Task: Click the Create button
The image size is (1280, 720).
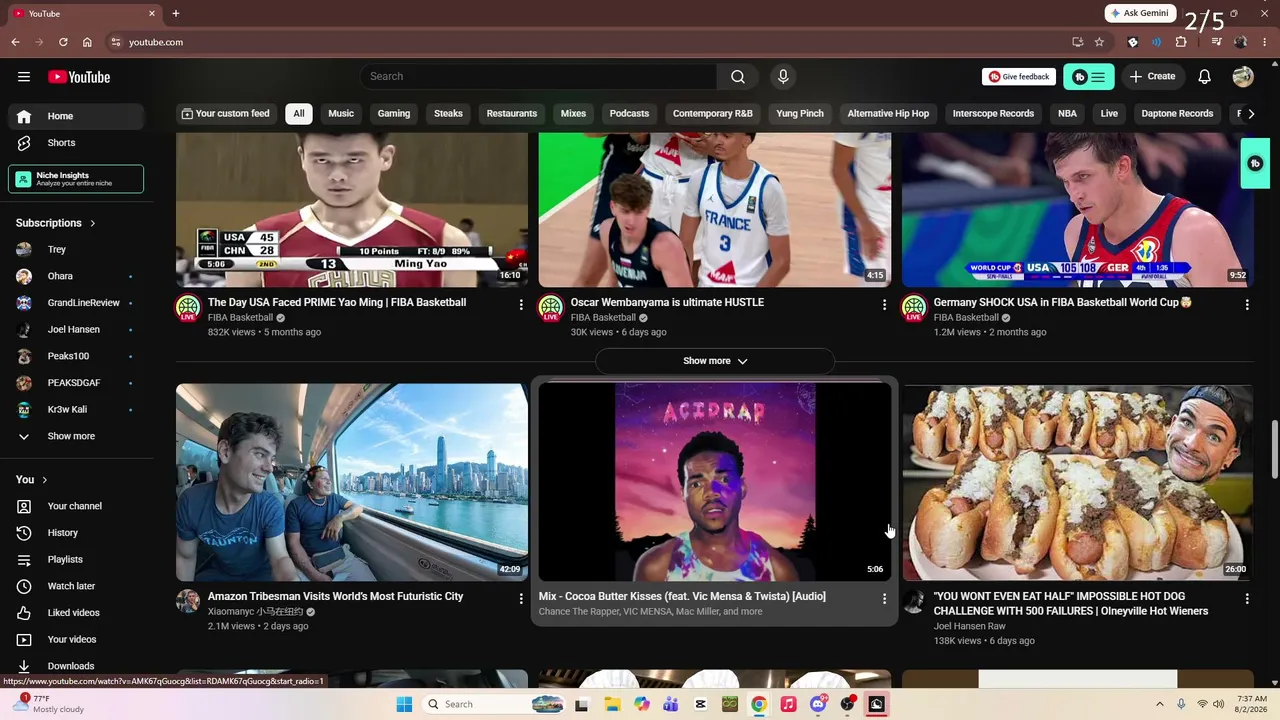Action: tap(1152, 77)
